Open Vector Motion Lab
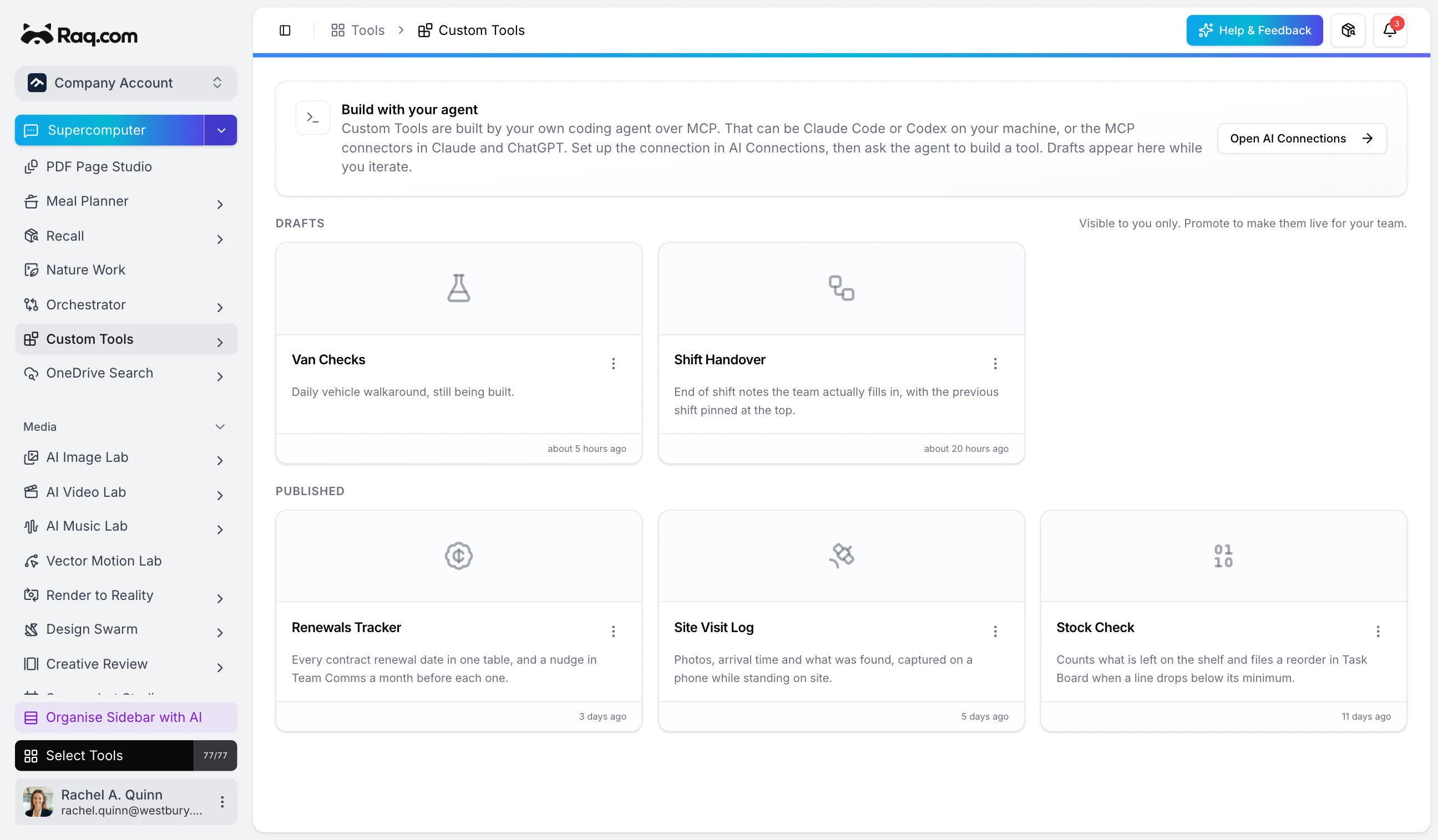Image resolution: width=1438 pixels, height=840 pixels. [x=125, y=561]
